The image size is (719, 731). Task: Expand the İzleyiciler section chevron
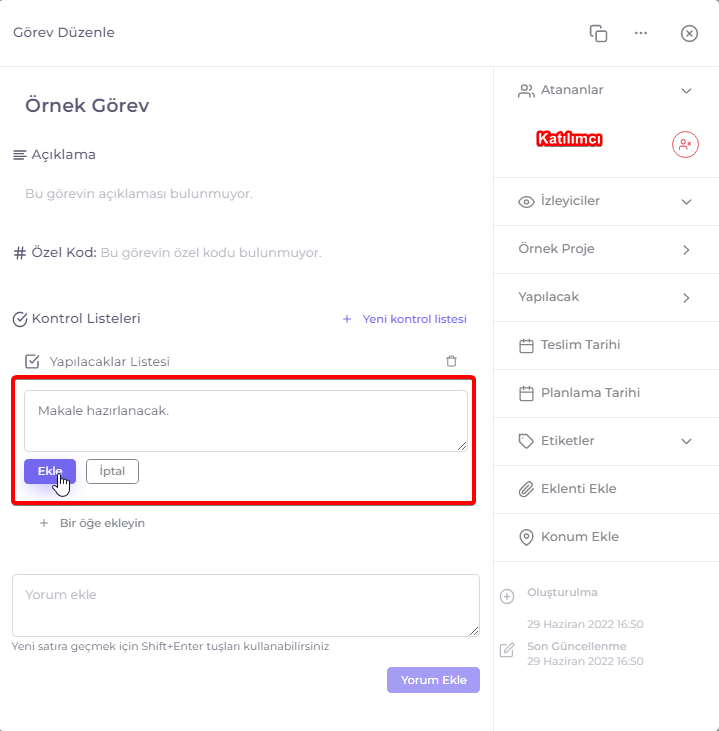pyautogui.click(x=686, y=202)
